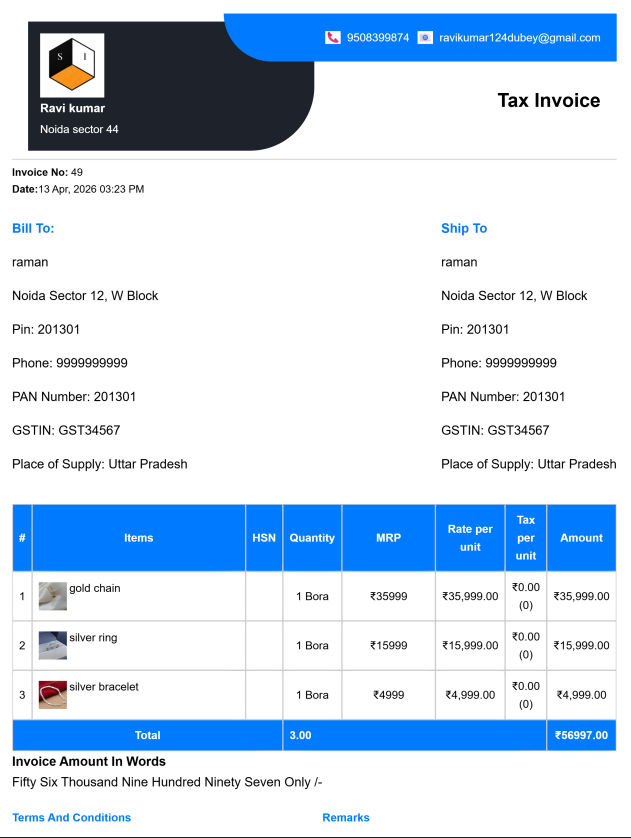Click the Tax per unit column header
This screenshot has width=631, height=838.
[526, 538]
